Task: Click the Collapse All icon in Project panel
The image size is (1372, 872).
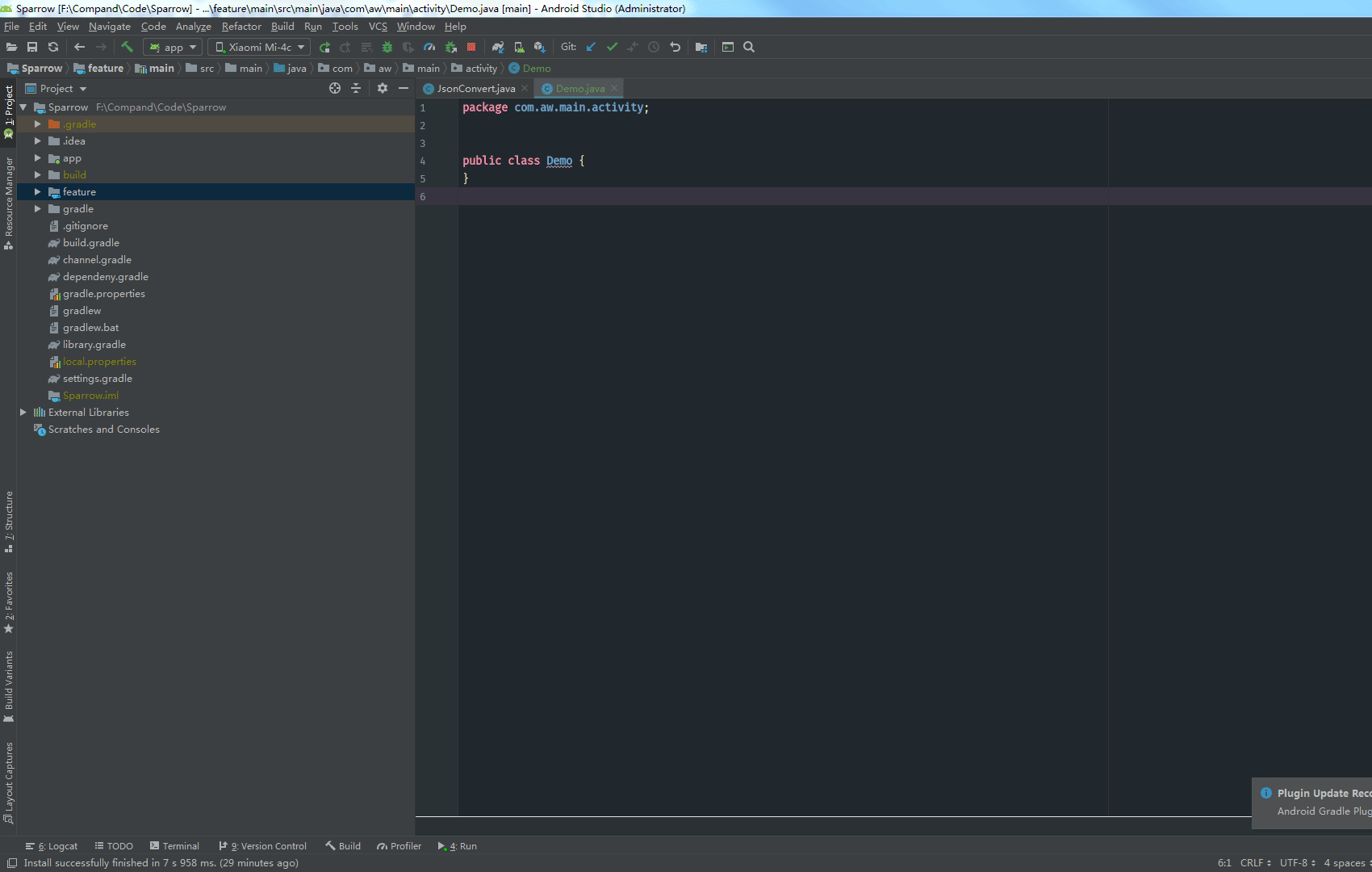Action: (356, 88)
